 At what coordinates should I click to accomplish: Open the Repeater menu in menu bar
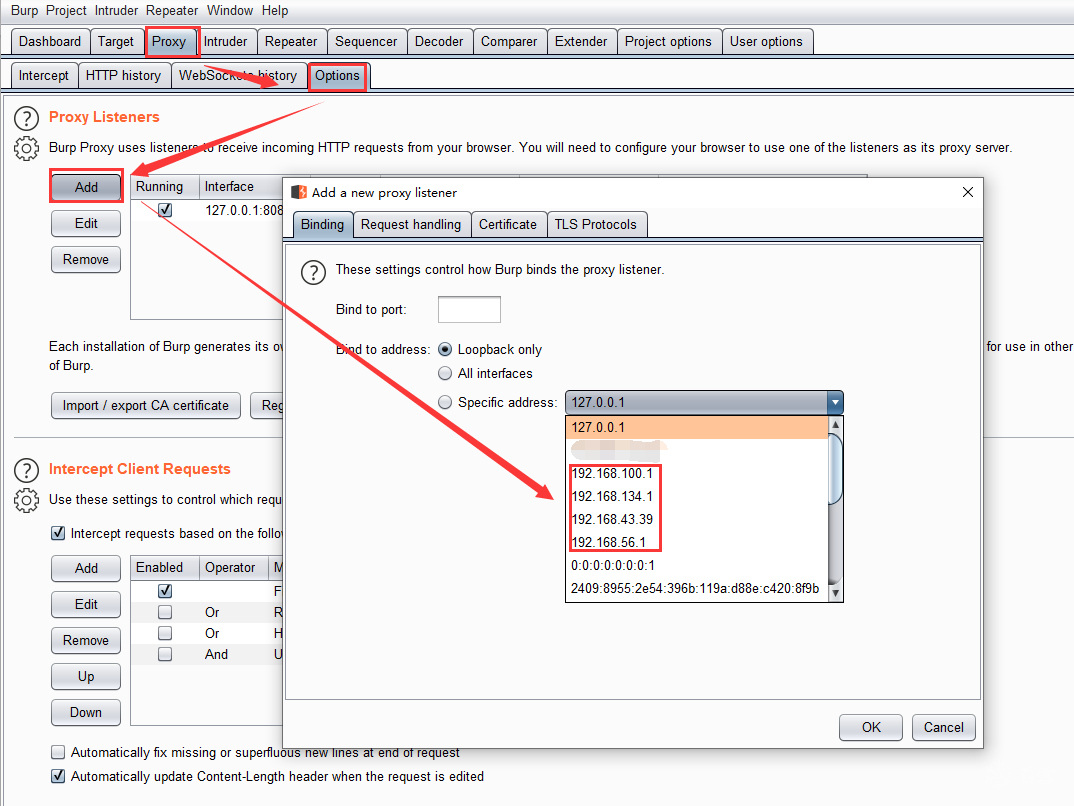(x=172, y=10)
